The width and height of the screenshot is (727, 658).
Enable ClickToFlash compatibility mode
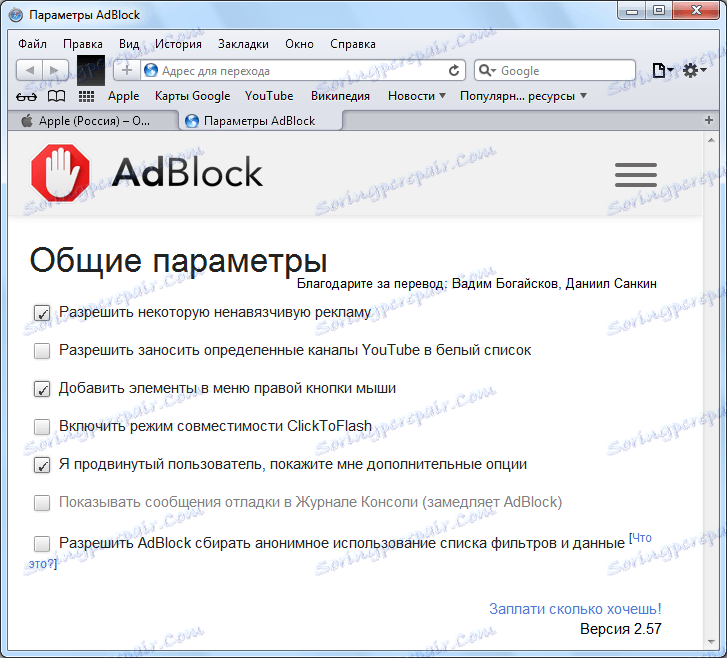click(x=42, y=427)
